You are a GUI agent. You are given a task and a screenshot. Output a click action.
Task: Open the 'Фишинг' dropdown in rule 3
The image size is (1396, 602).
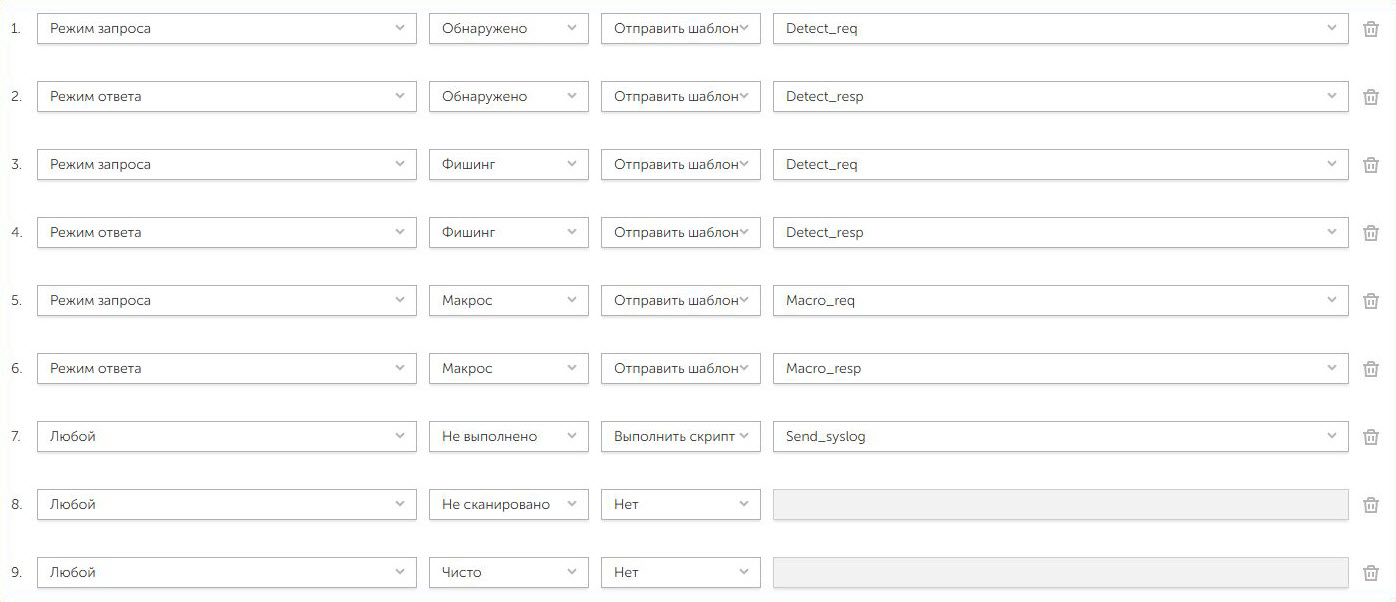(x=509, y=165)
